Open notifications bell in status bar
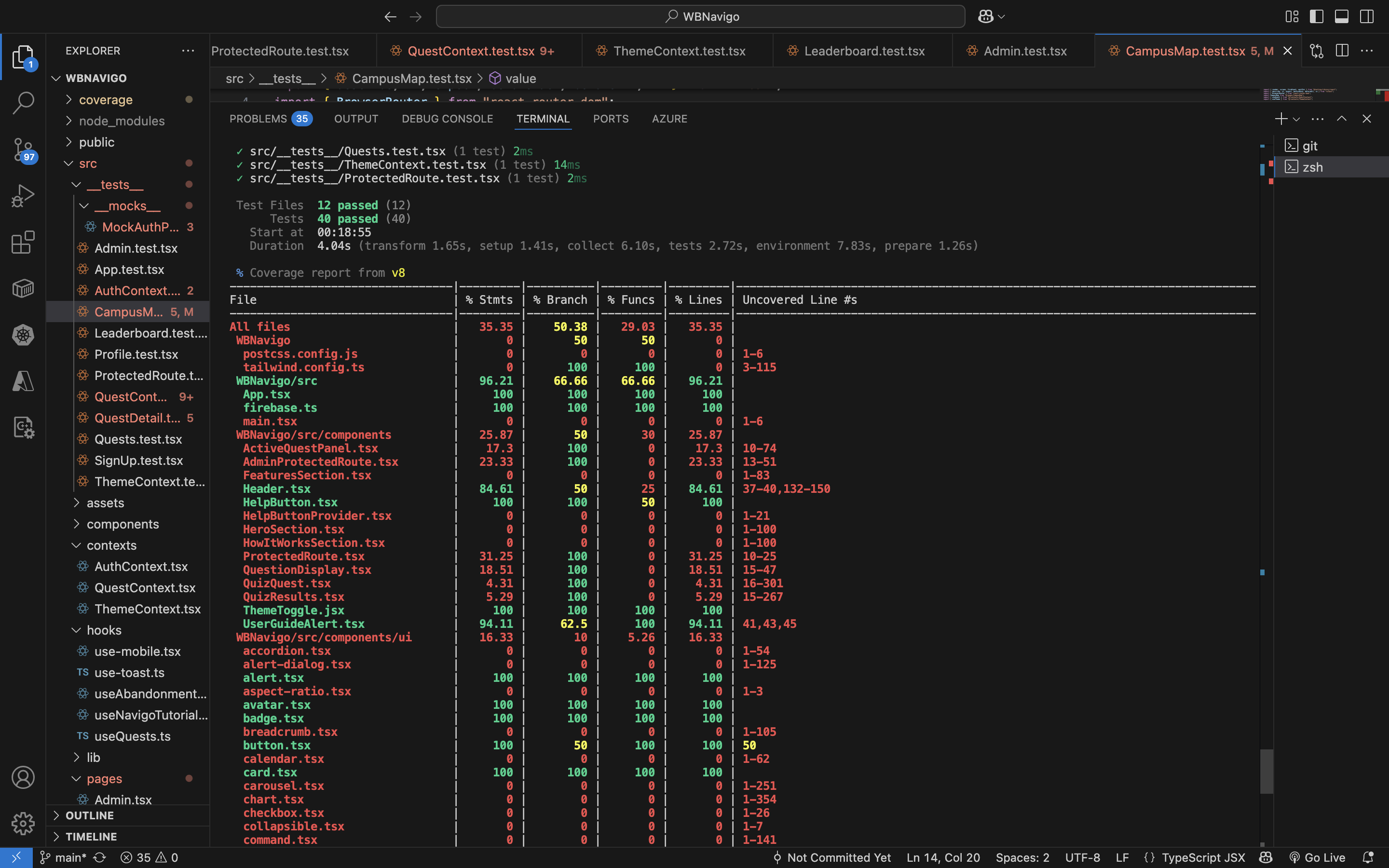Image resolution: width=1389 pixels, height=868 pixels. click(1368, 857)
